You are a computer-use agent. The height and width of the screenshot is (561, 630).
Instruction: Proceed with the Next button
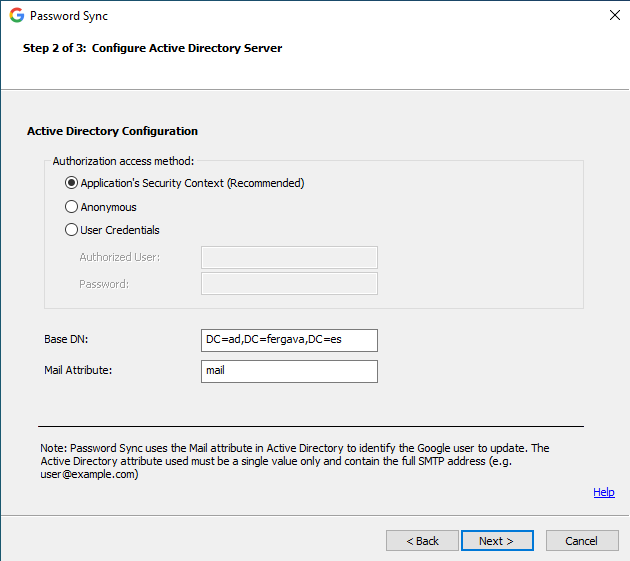coord(497,541)
